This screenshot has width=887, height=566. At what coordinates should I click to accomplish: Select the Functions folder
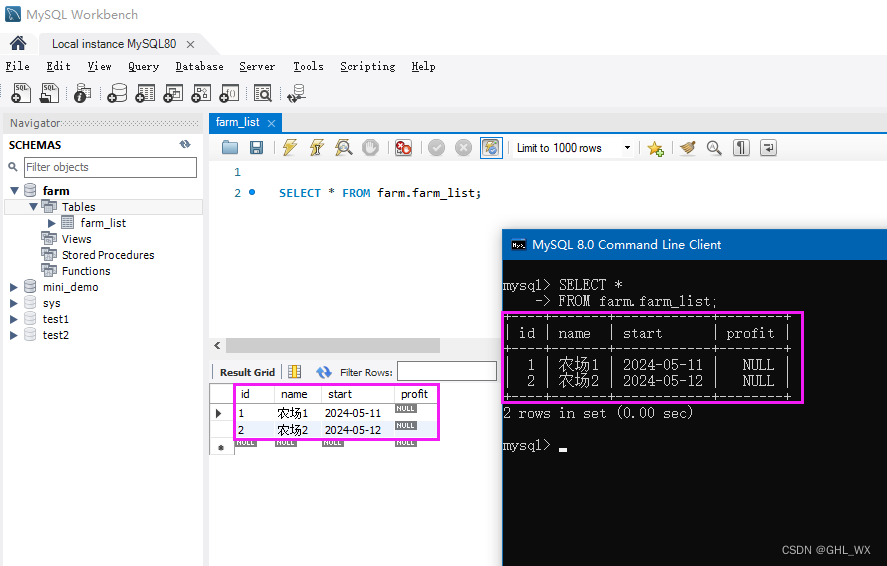86,271
